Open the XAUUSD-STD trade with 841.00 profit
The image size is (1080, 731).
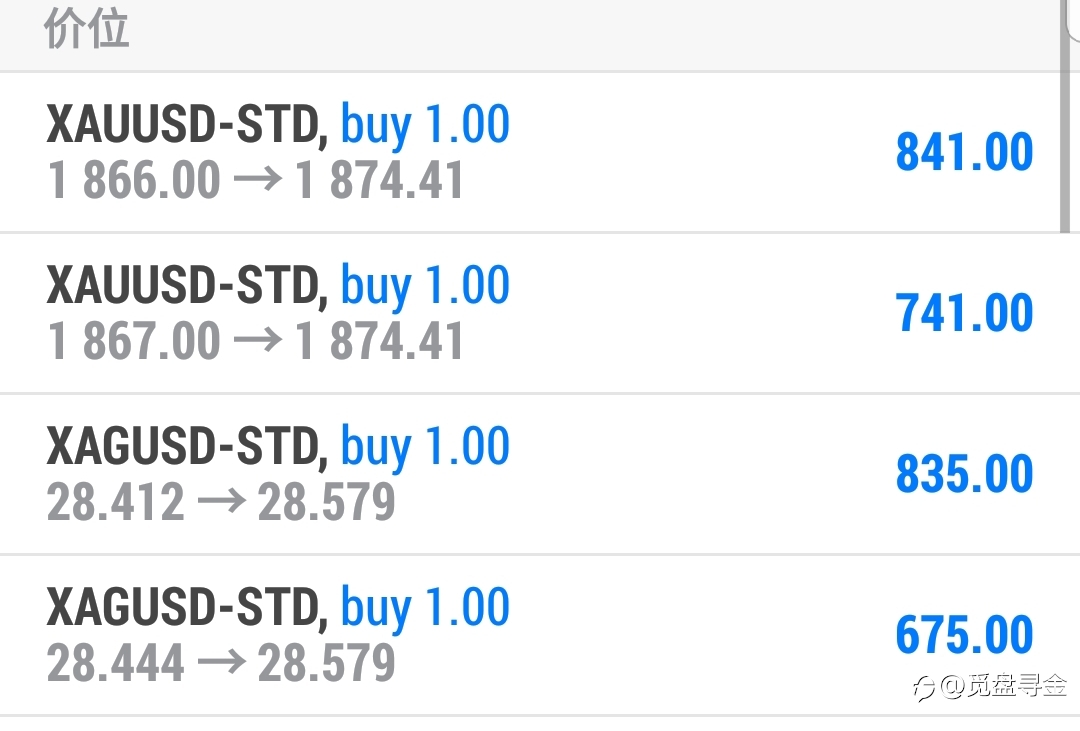[x=529, y=152]
